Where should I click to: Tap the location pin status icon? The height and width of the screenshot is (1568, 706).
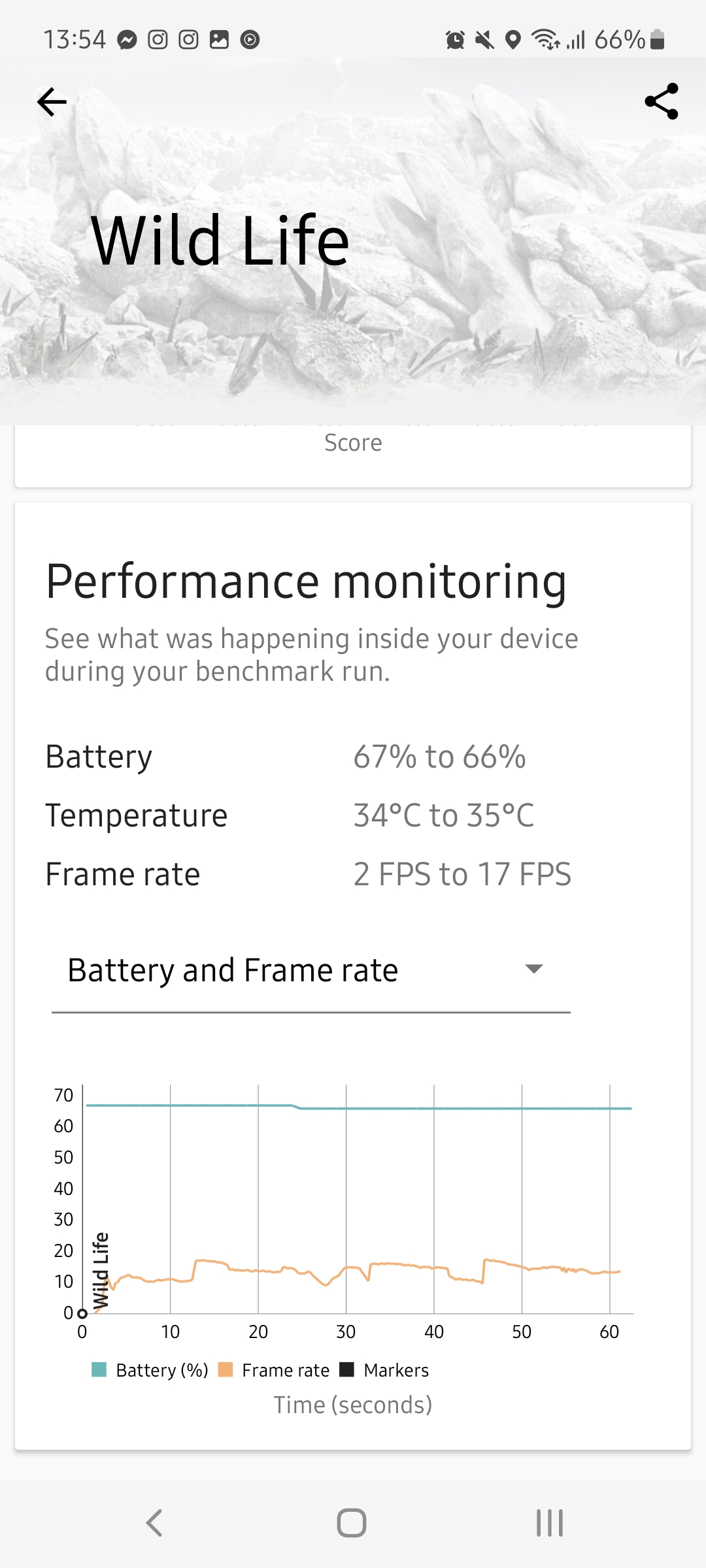tap(514, 41)
